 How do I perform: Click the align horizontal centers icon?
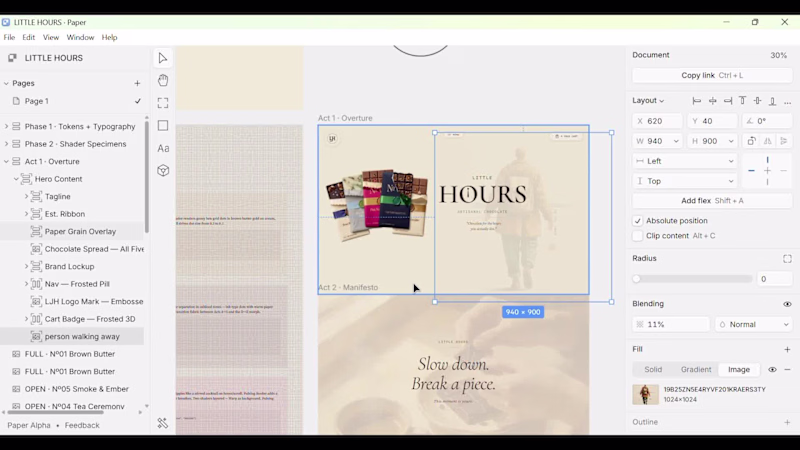tap(712, 101)
